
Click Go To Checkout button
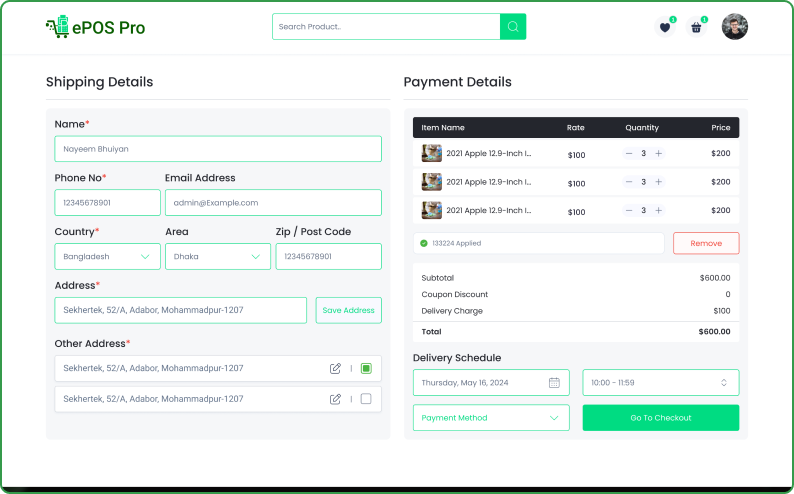click(x=660, y=418)
